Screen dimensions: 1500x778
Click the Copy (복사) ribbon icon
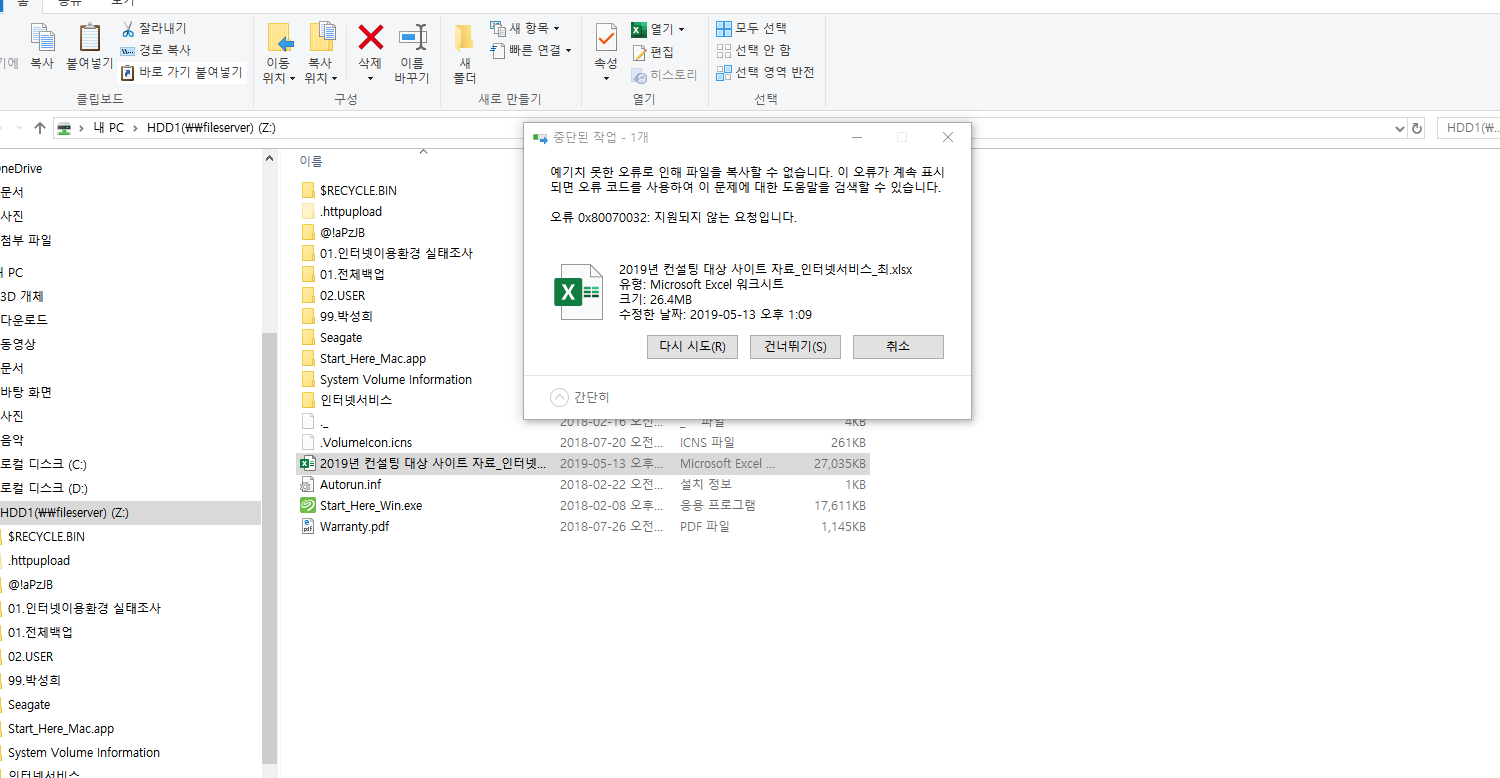(x=42, y=47)
